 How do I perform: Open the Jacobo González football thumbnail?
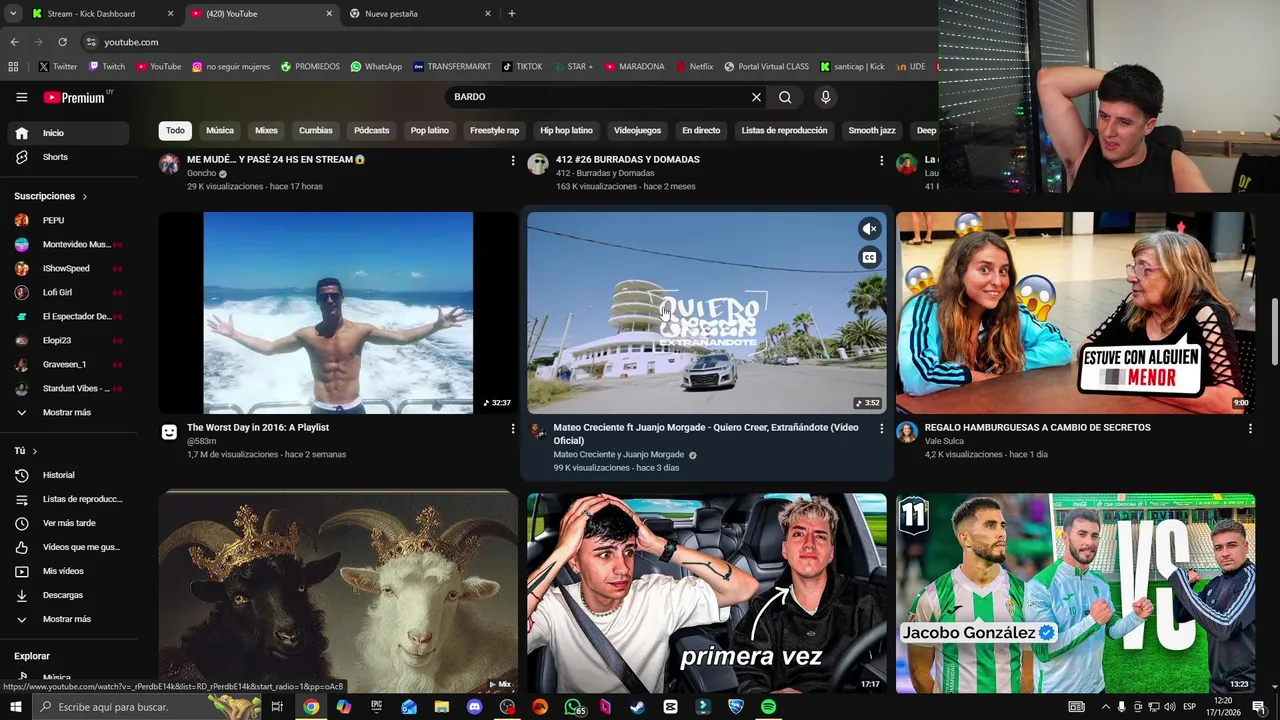pos(1076,592)
